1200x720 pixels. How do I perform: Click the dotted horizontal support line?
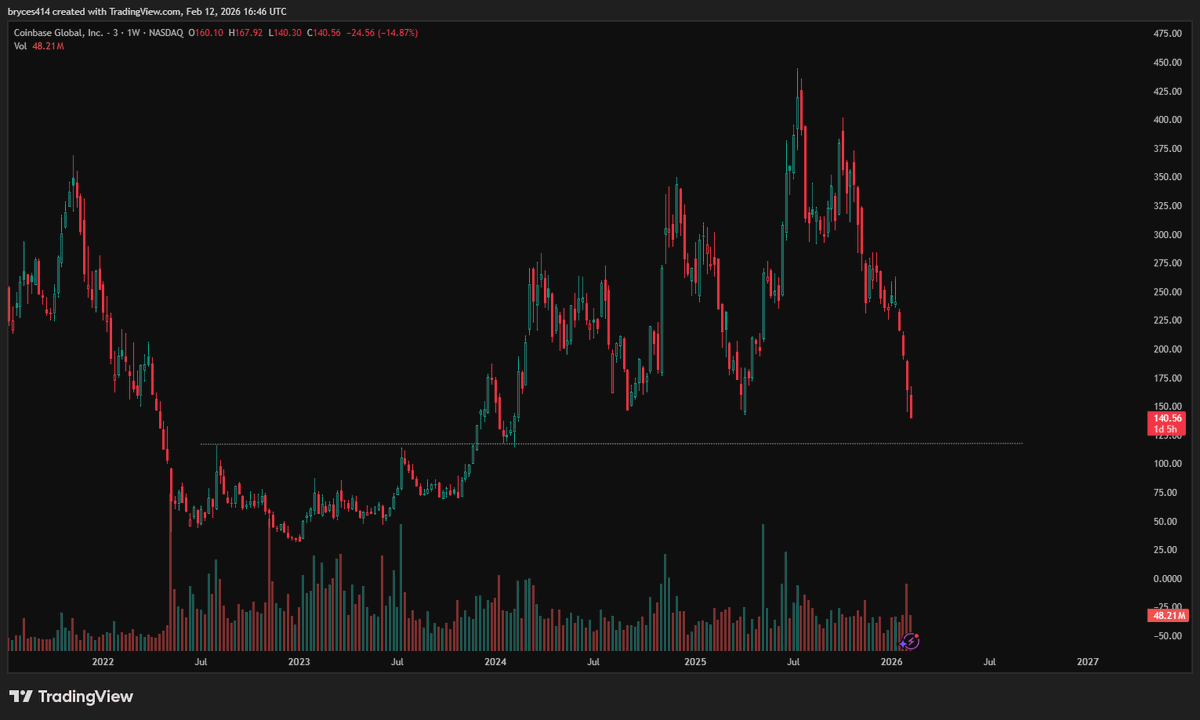tap(611, 443)
